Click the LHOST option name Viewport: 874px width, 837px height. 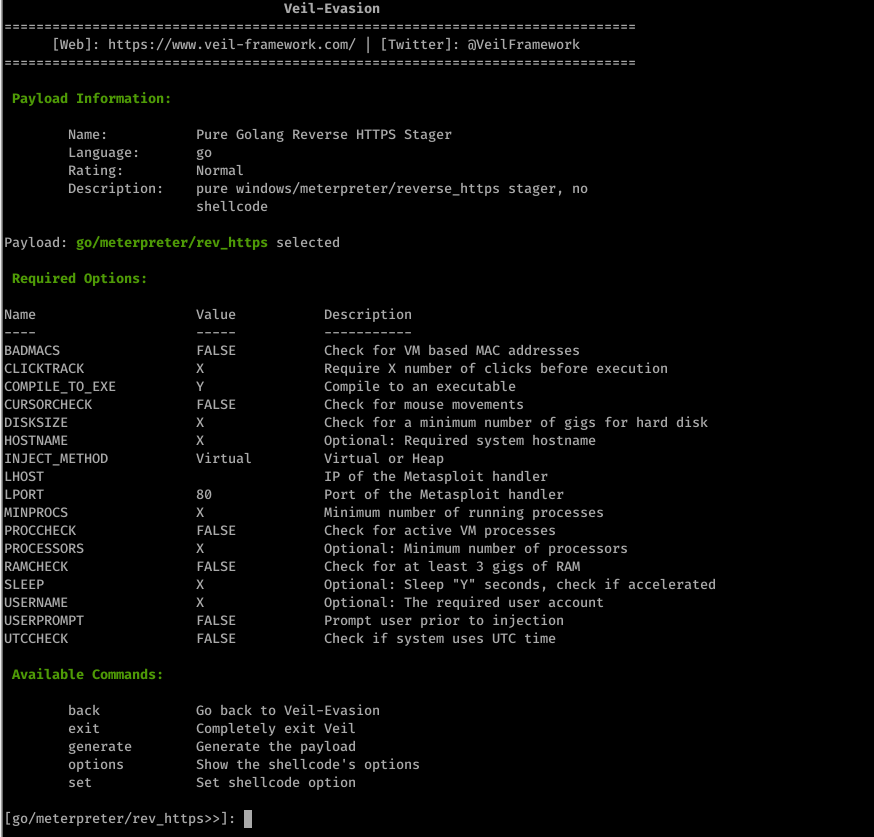[24, 476]
